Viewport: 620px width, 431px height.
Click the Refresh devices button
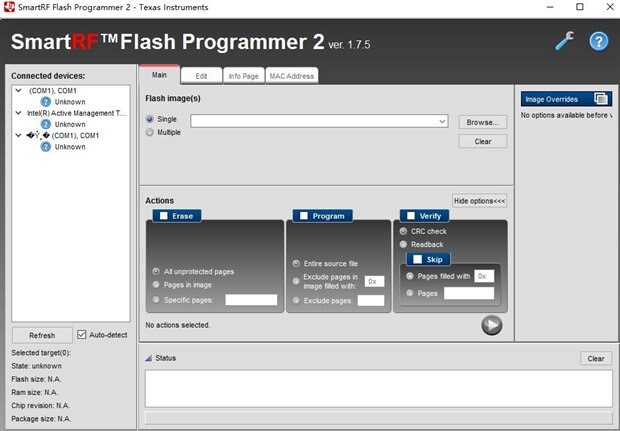[x=42, y=335]
